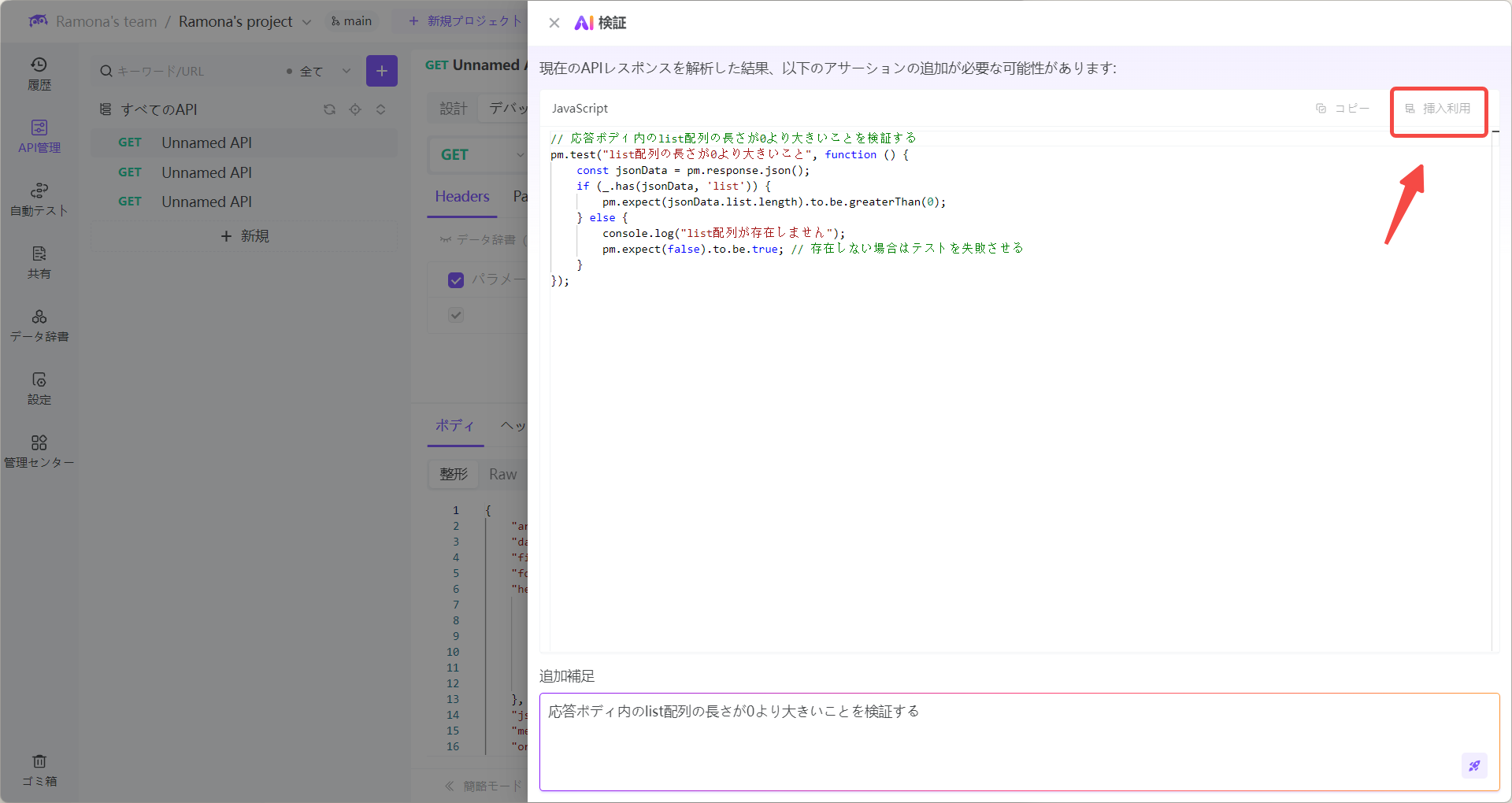
Task: Open the ゴミ箱 trash section
Action: pyautogui.click(x=39, y=769)
